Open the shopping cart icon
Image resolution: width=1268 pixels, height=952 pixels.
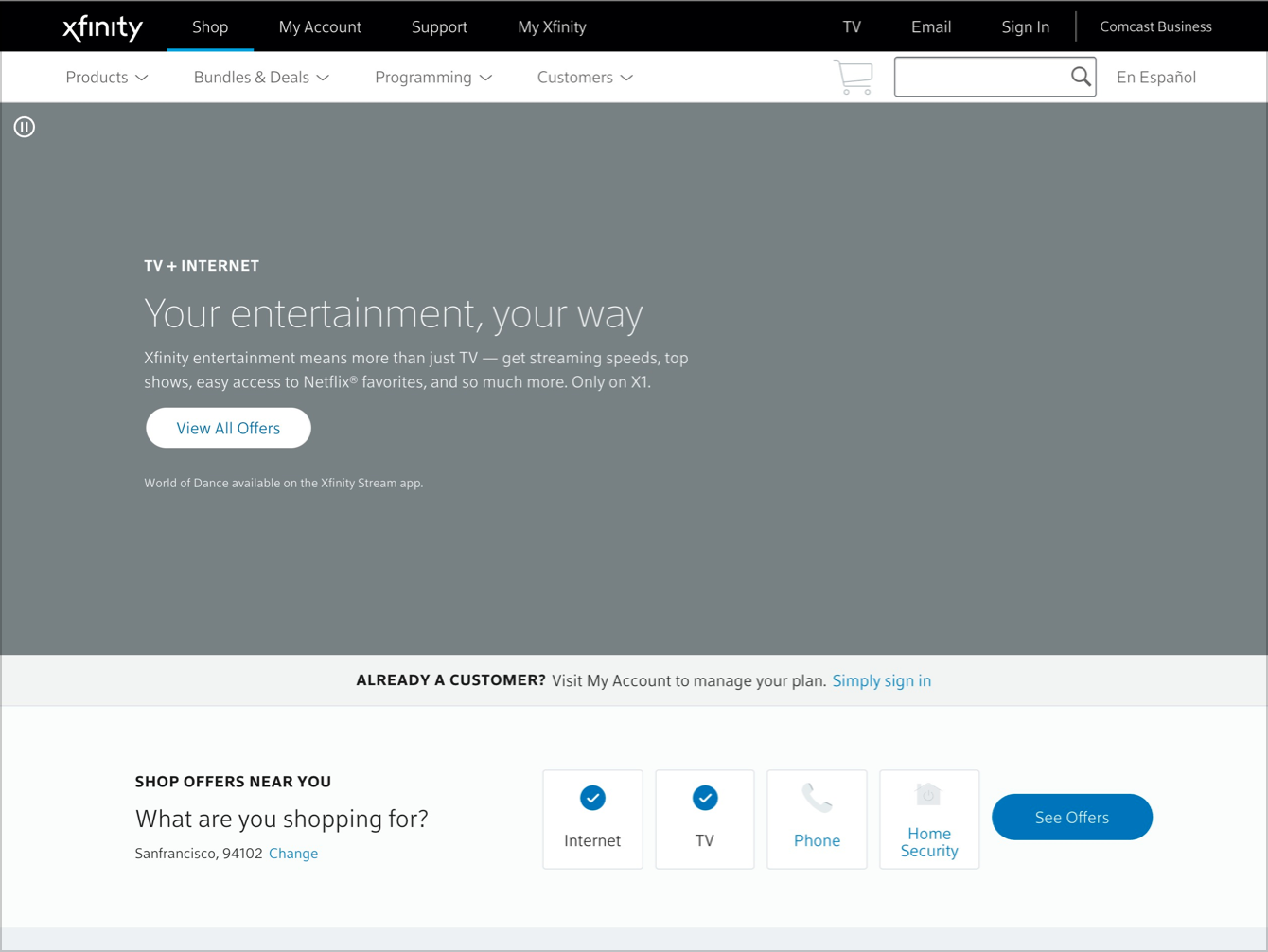click(854, 78)
